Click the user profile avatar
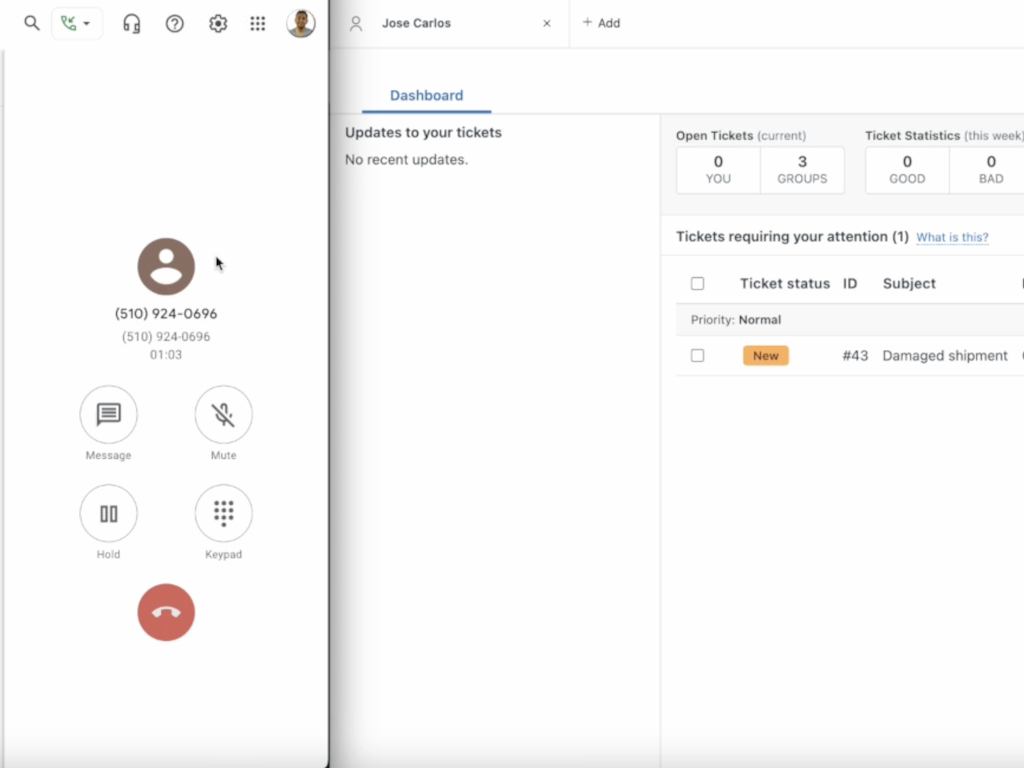The image size is (1024, 768). 301,23
